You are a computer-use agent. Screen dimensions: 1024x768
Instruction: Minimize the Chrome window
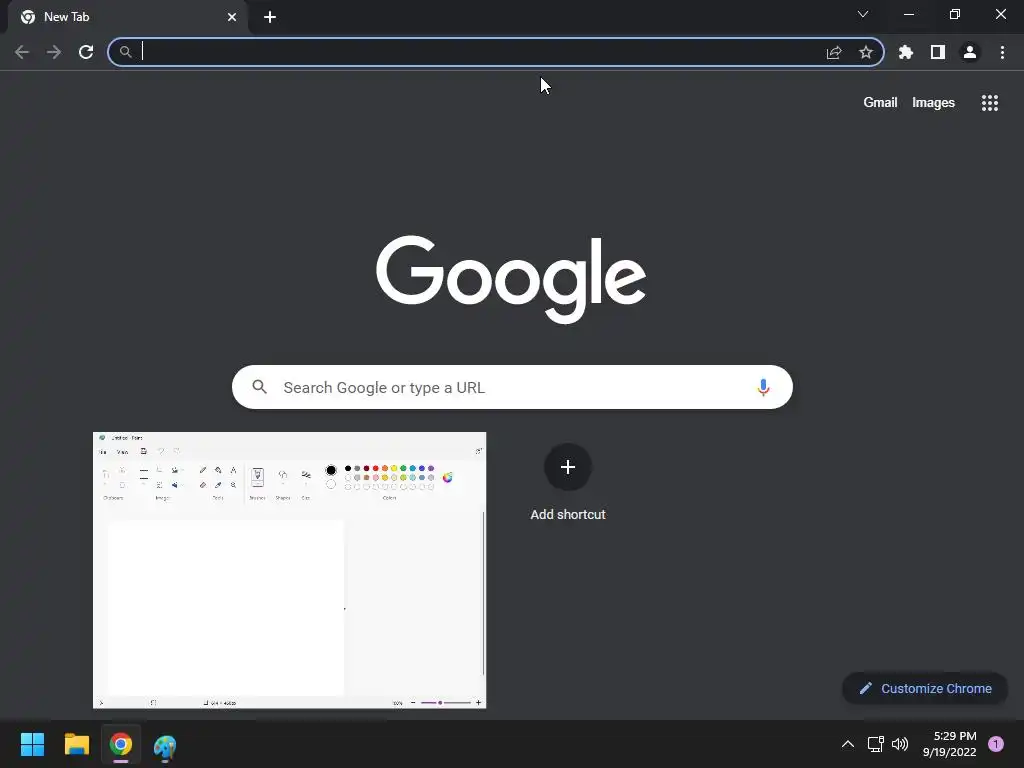(909, 14)
